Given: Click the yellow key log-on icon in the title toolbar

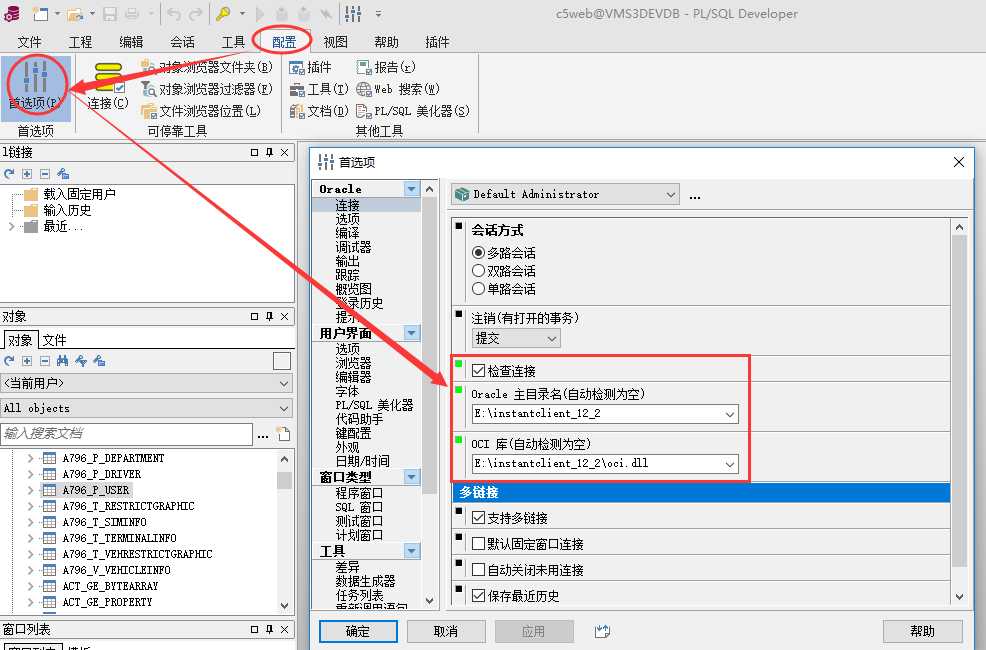Looking at the screenshot, I should click(x=223, y=13).
